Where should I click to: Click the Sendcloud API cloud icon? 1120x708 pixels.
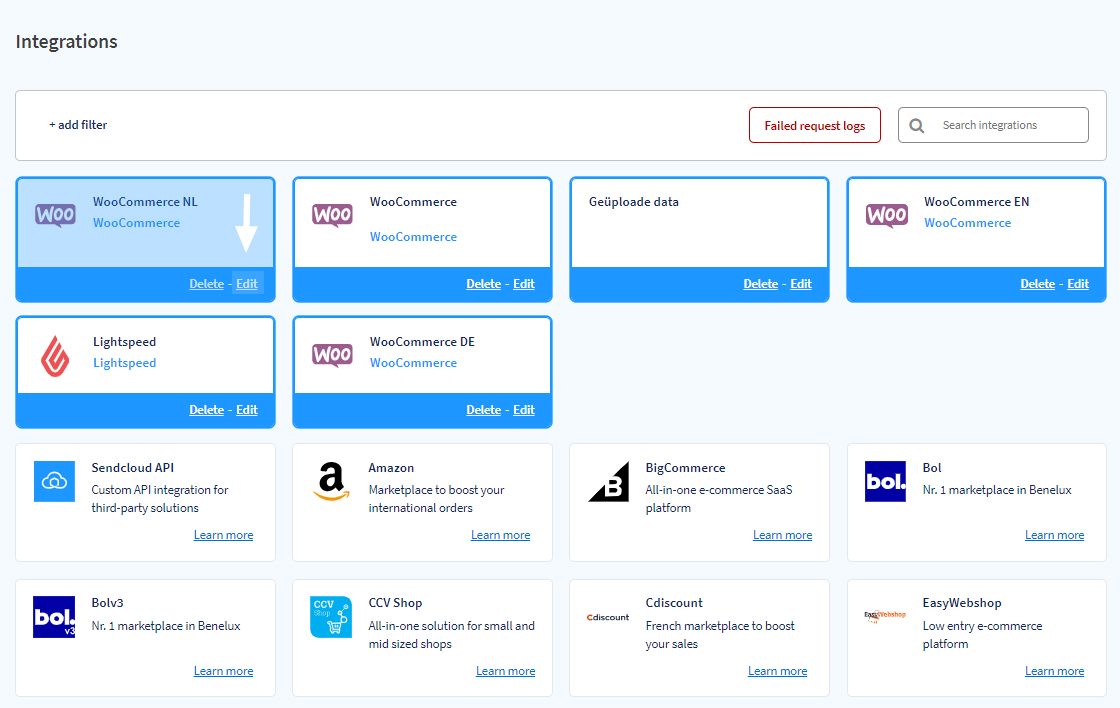click(x=54, y=482)
